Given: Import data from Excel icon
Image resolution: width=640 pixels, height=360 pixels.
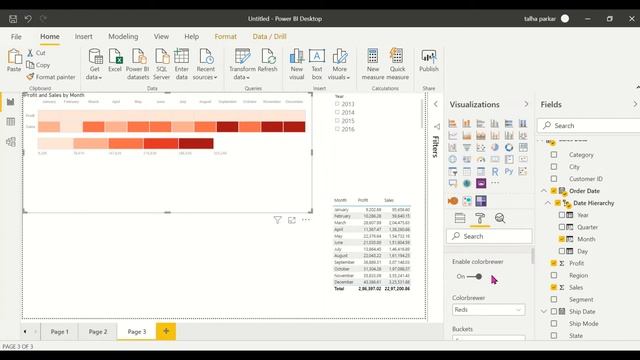Looking at the screenshot, I should (115, 60).
